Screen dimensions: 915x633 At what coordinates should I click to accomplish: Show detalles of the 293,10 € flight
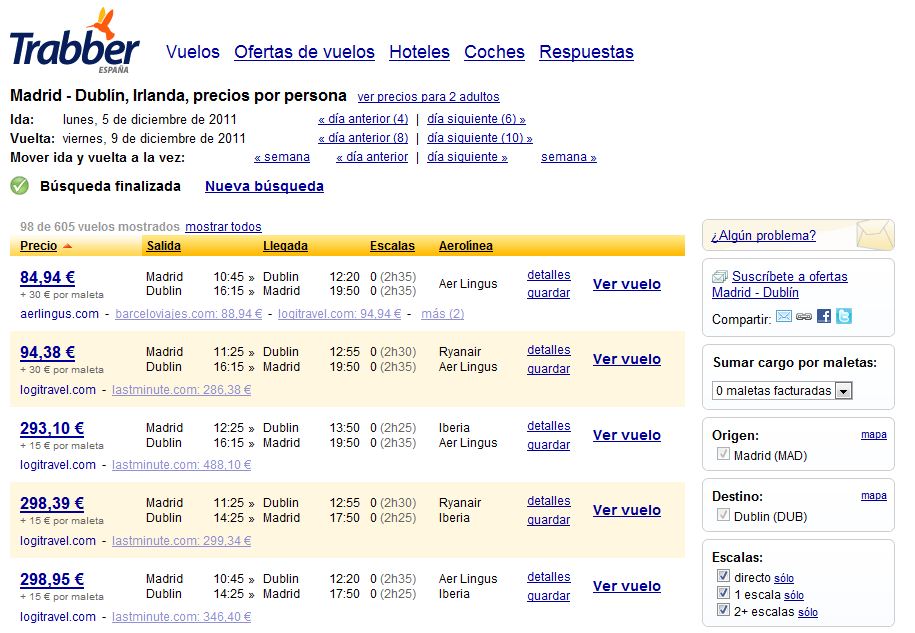coord(549,426)
